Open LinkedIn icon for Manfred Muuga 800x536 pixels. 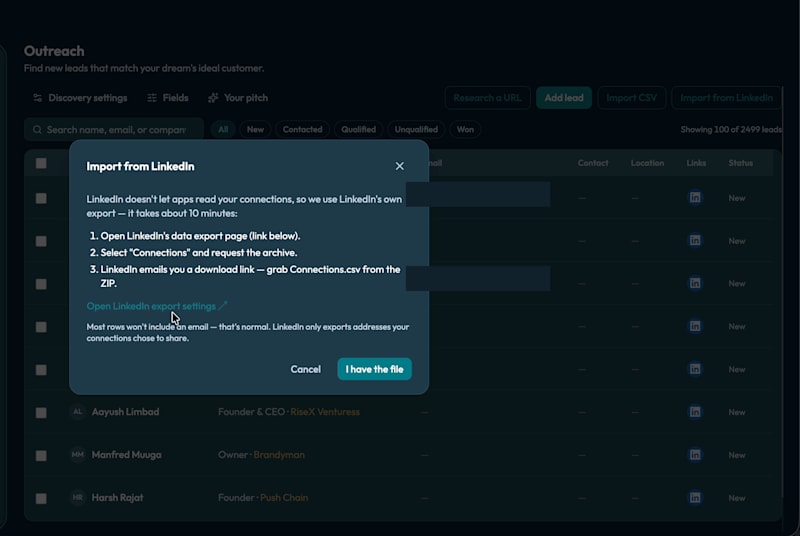click(695, 455)
